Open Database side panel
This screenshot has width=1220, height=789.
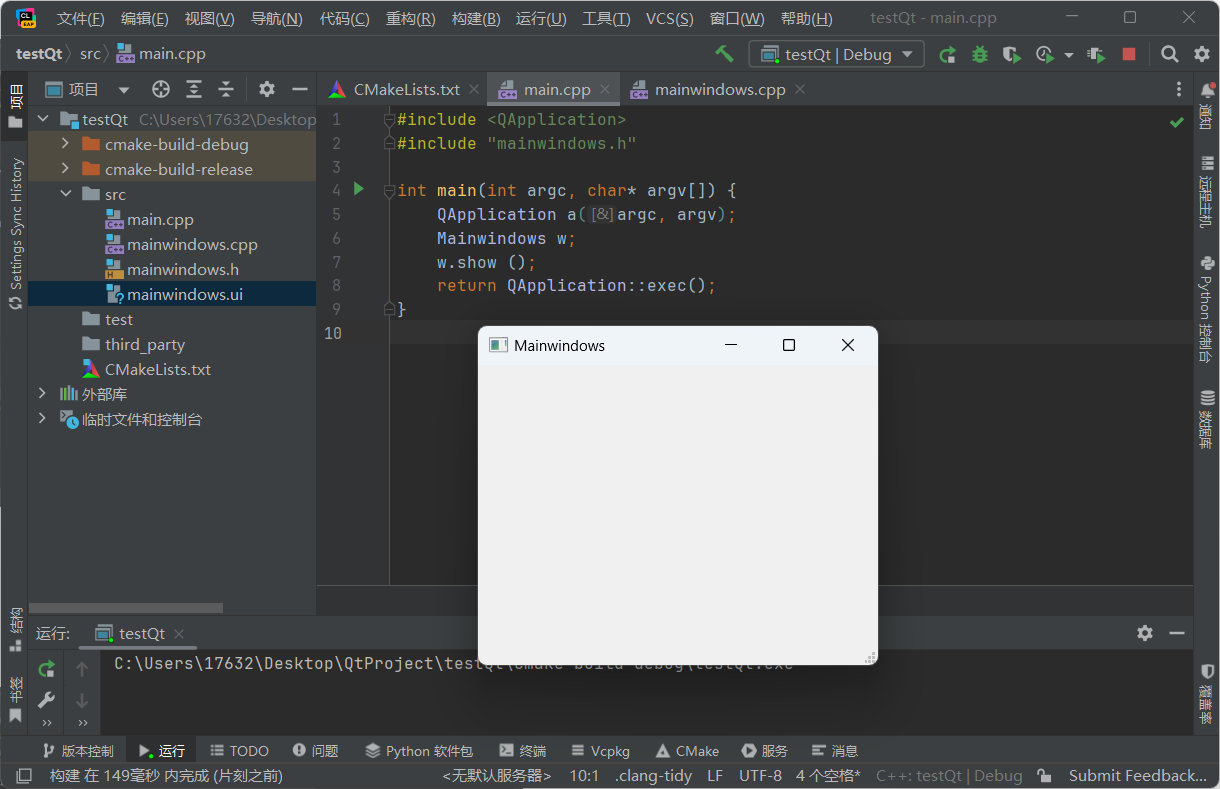tap(1207, 419)
